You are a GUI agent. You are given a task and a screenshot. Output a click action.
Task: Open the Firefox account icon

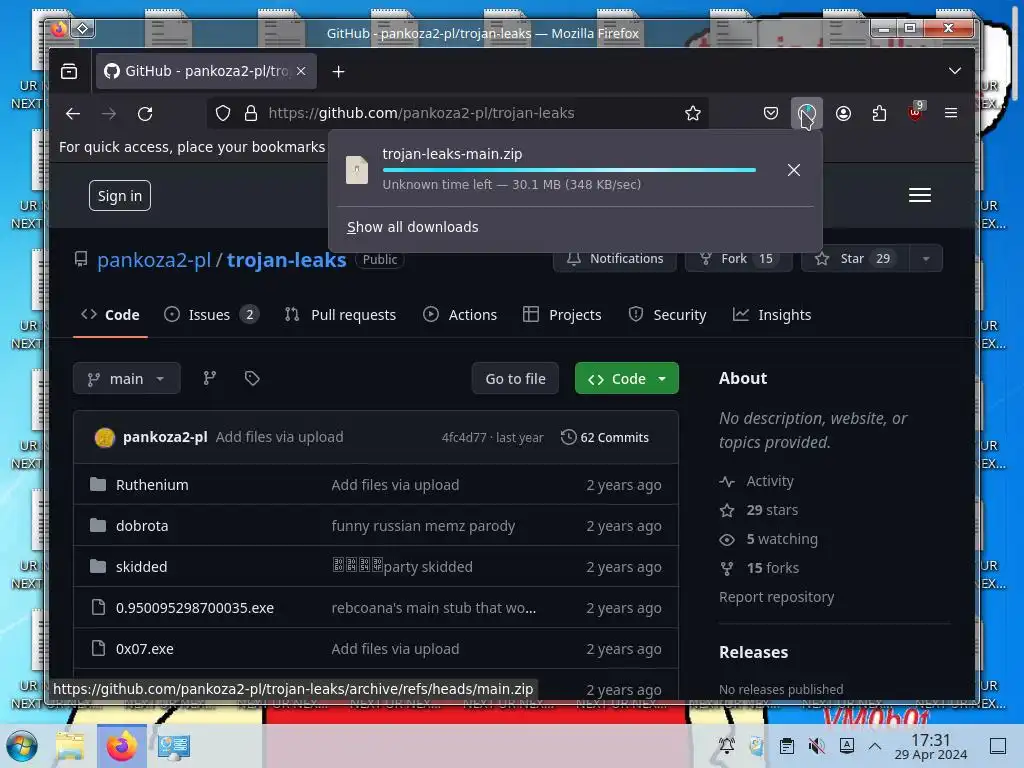click(x=843, y=114)
